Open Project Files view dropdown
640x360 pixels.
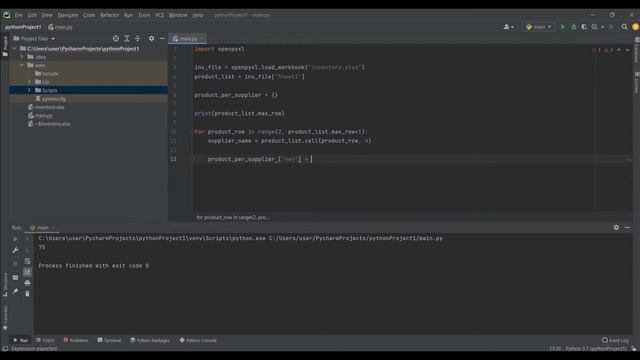tap(34, 39)
